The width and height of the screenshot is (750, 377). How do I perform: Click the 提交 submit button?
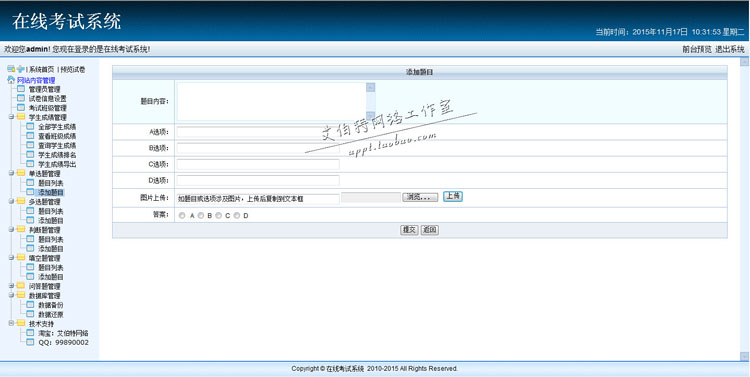(x=409, y=230)
